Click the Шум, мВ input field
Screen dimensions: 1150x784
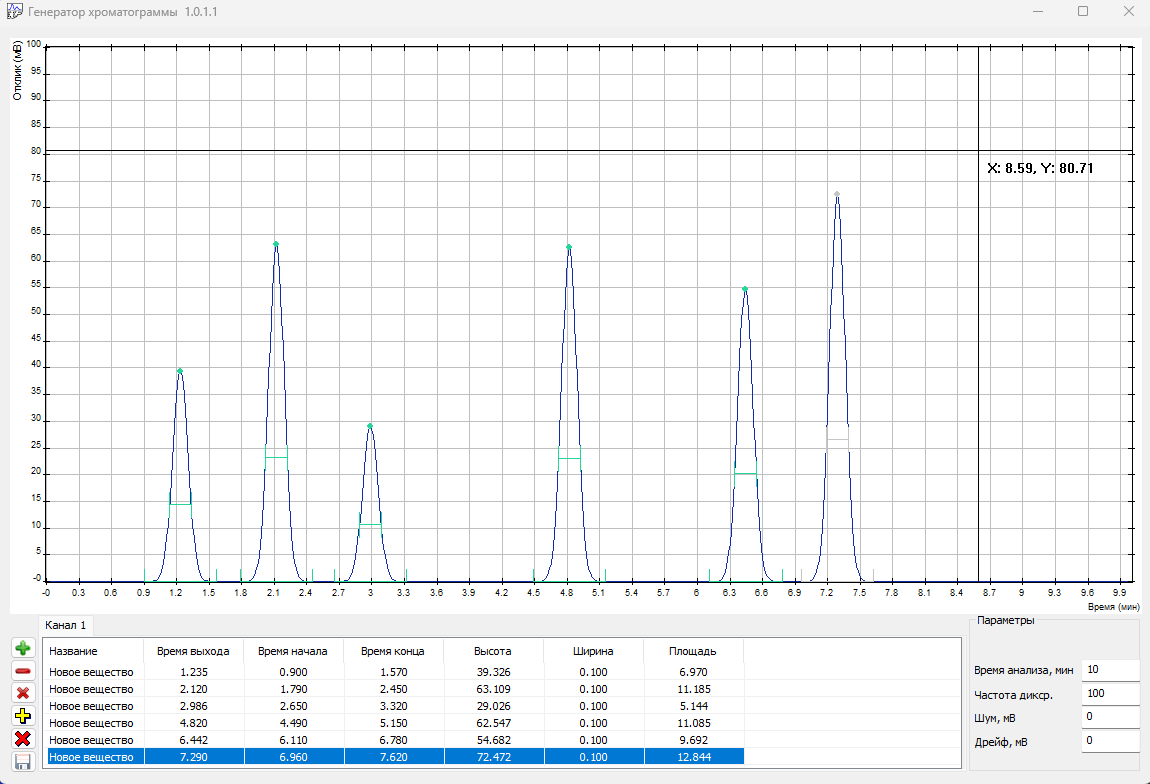click(1110, 717)
